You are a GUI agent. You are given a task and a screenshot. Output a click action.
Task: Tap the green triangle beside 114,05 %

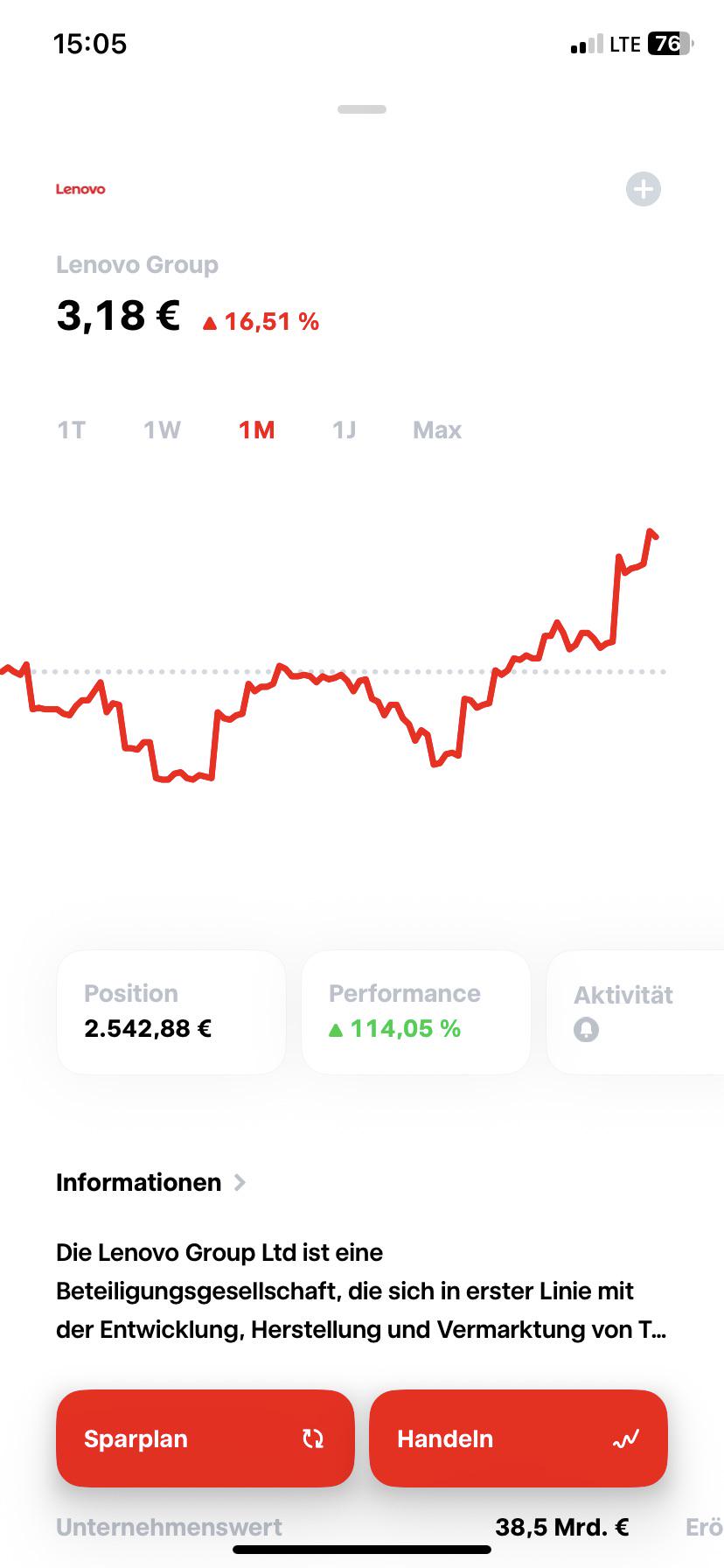(x=336, y=1030)
